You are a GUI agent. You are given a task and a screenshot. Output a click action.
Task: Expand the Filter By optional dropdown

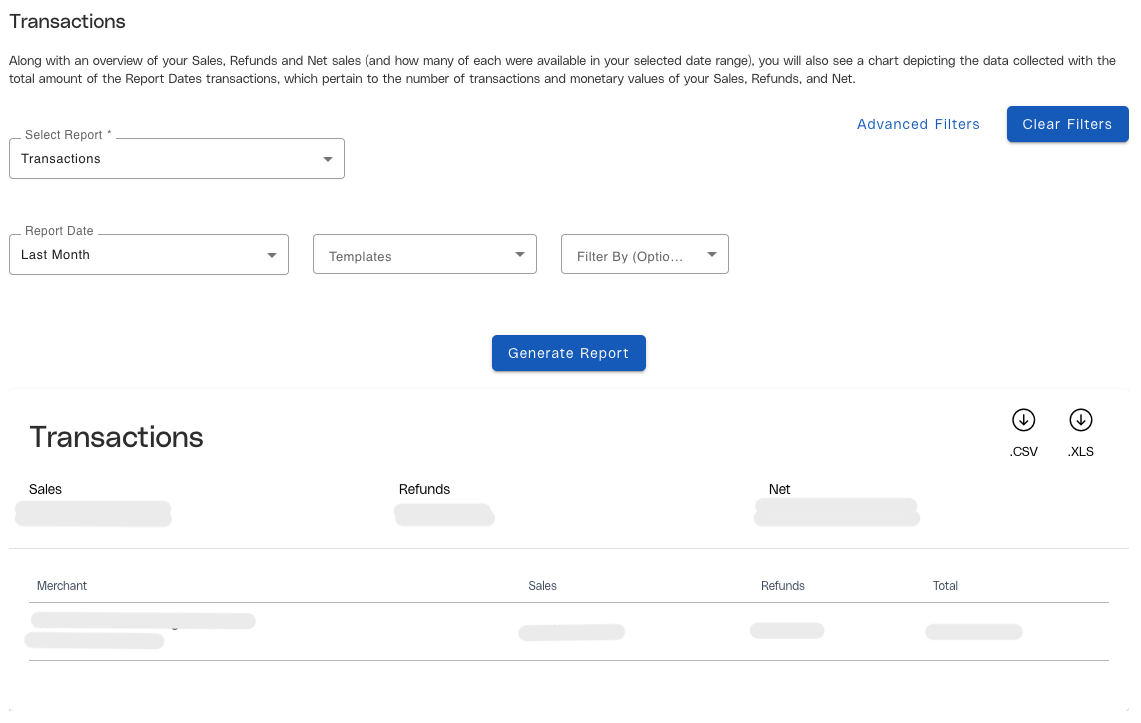[645, 255]
